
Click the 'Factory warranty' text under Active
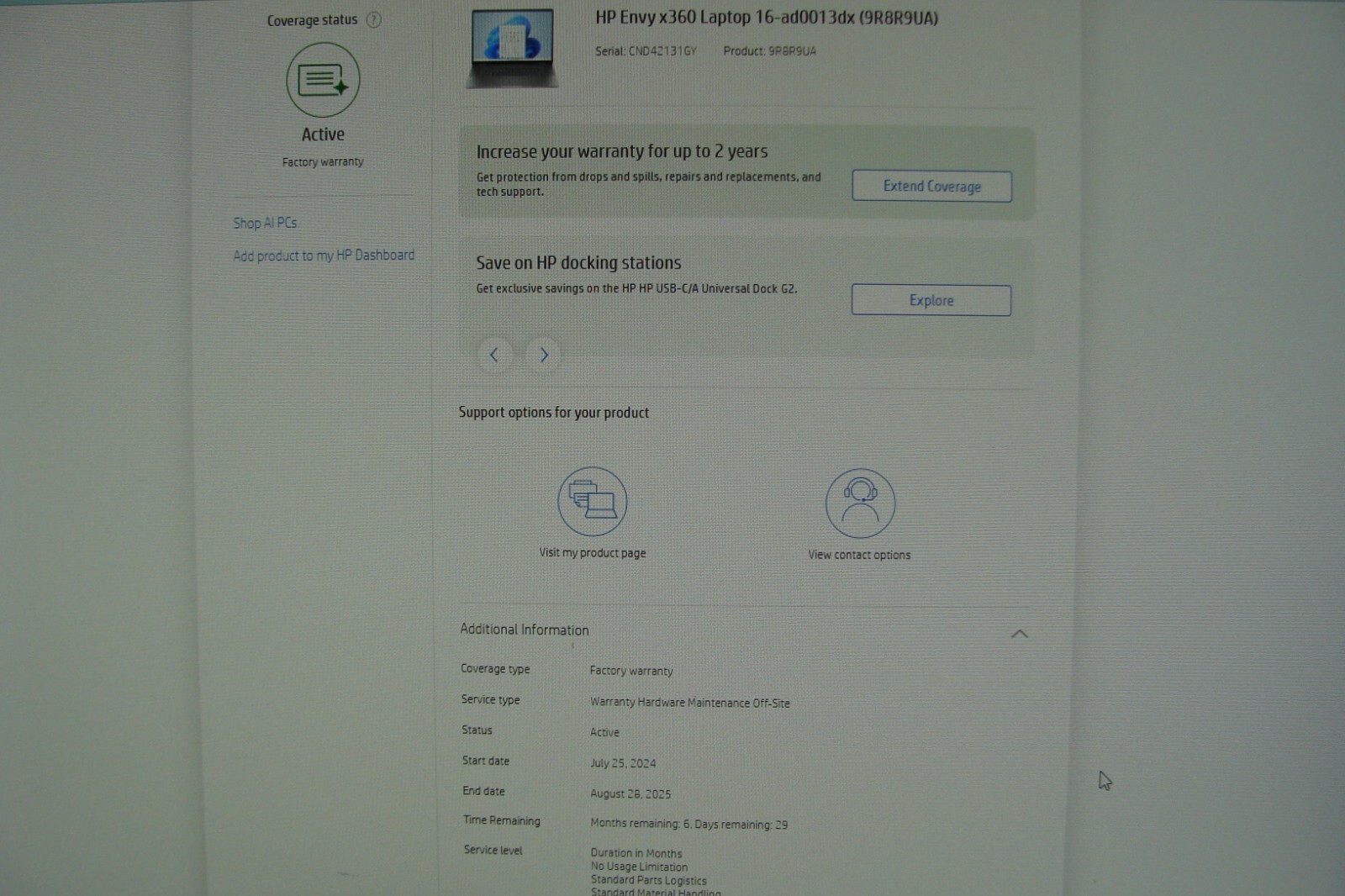(x=323, y=162)
